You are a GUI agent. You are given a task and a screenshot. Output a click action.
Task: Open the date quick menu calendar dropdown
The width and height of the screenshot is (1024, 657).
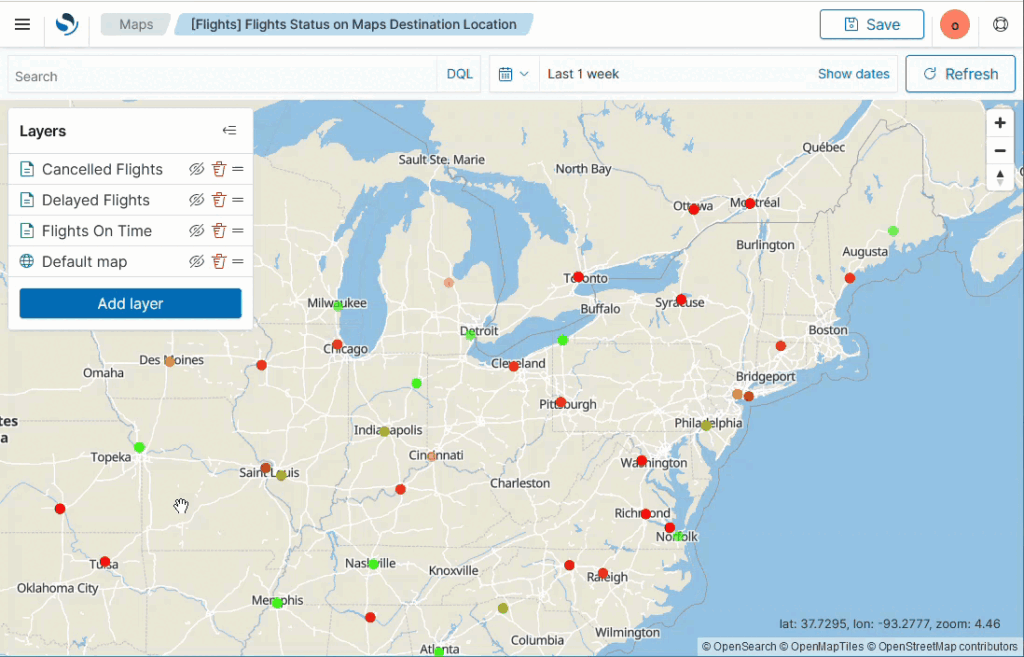click(x=514, y=74)
